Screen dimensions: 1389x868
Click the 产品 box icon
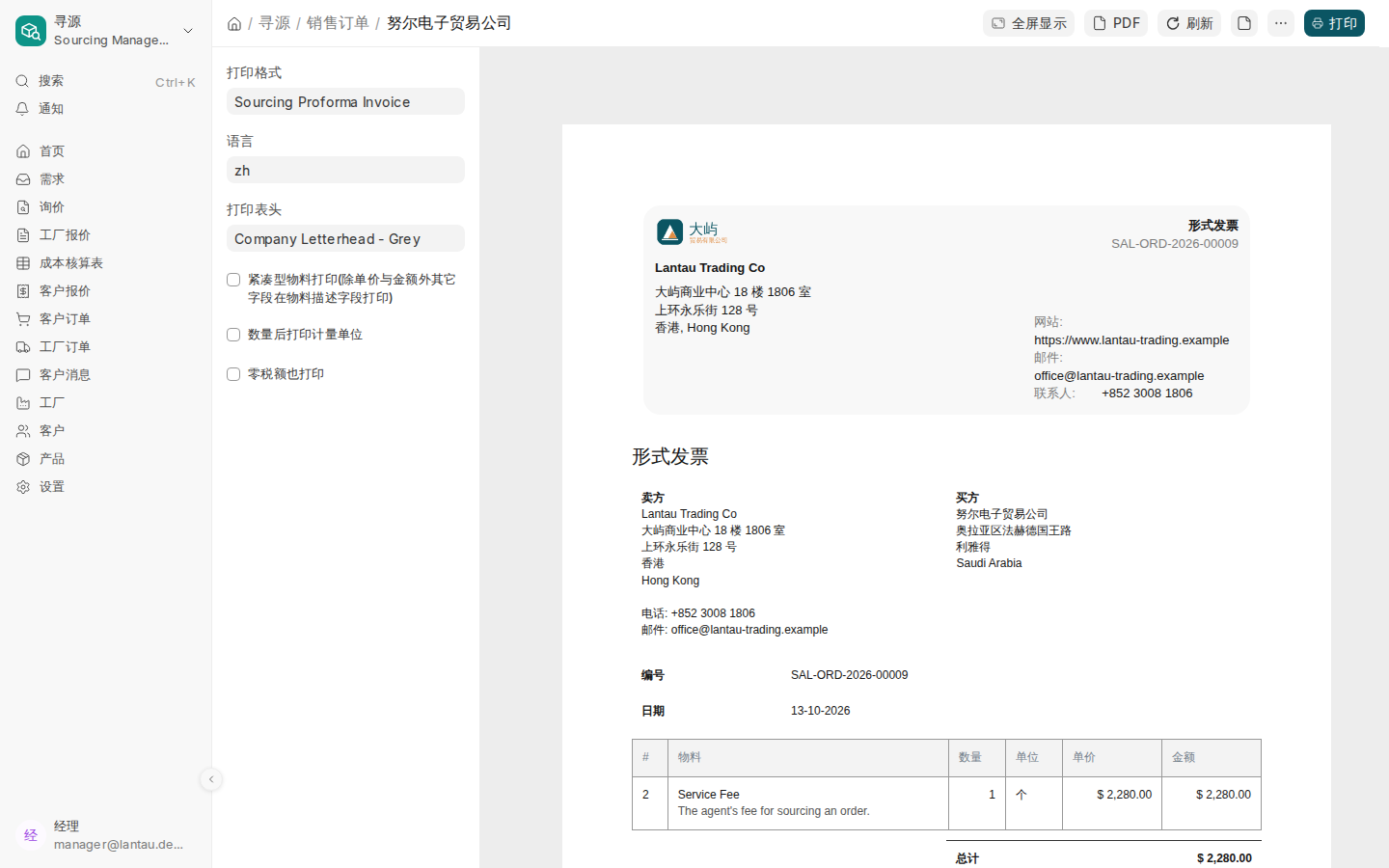click(23, 459)
